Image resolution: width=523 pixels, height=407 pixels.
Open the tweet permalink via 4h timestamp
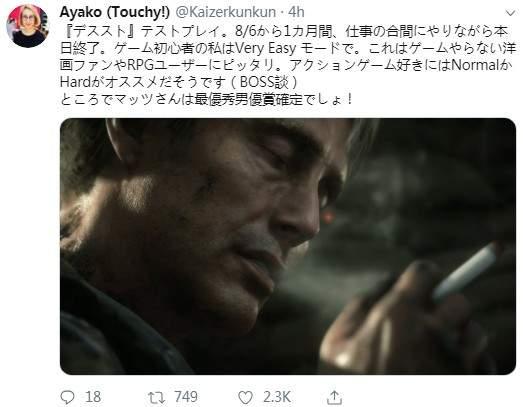point(296,13)
